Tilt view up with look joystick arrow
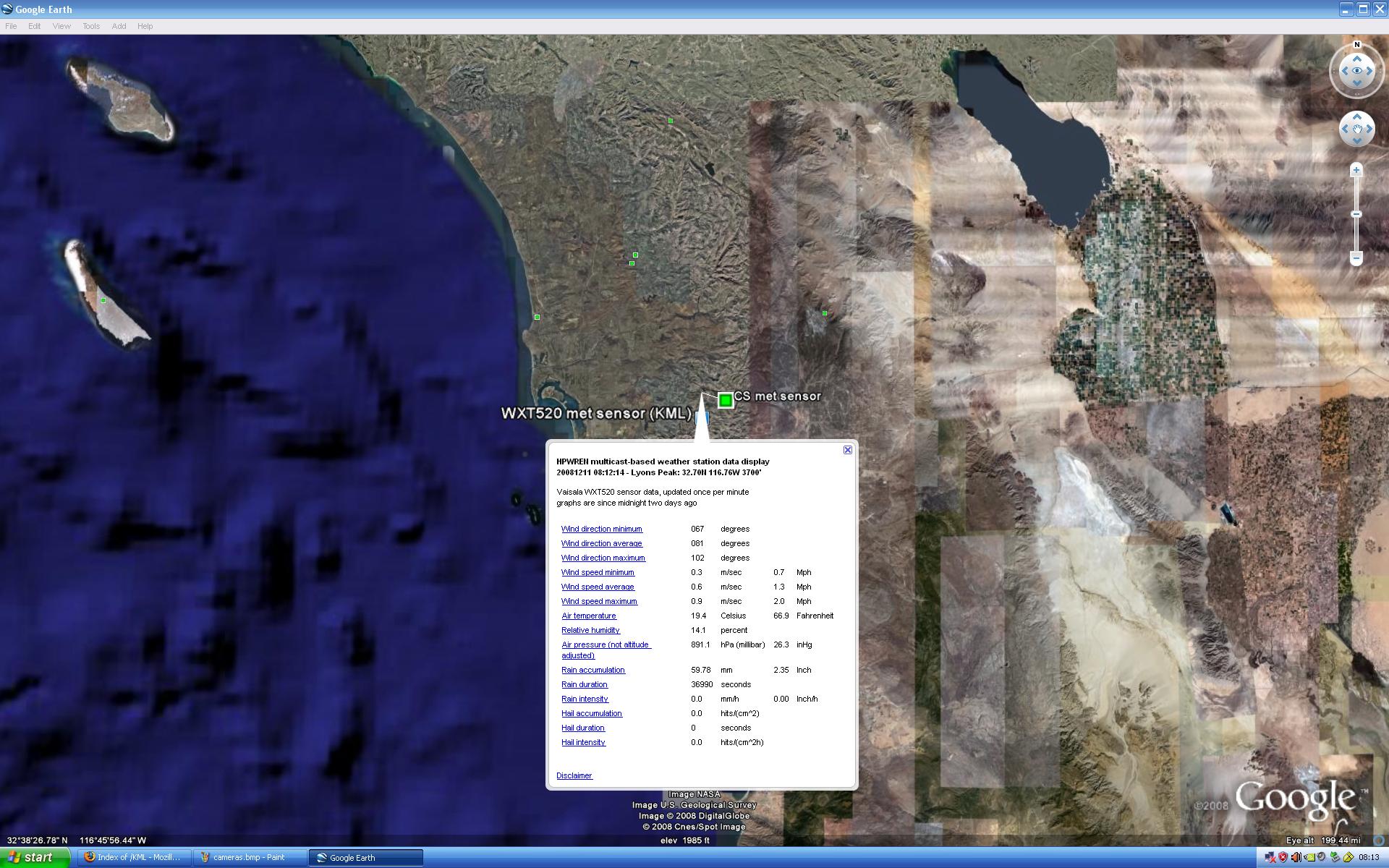1389x868 pixels. coord(1357,59)
